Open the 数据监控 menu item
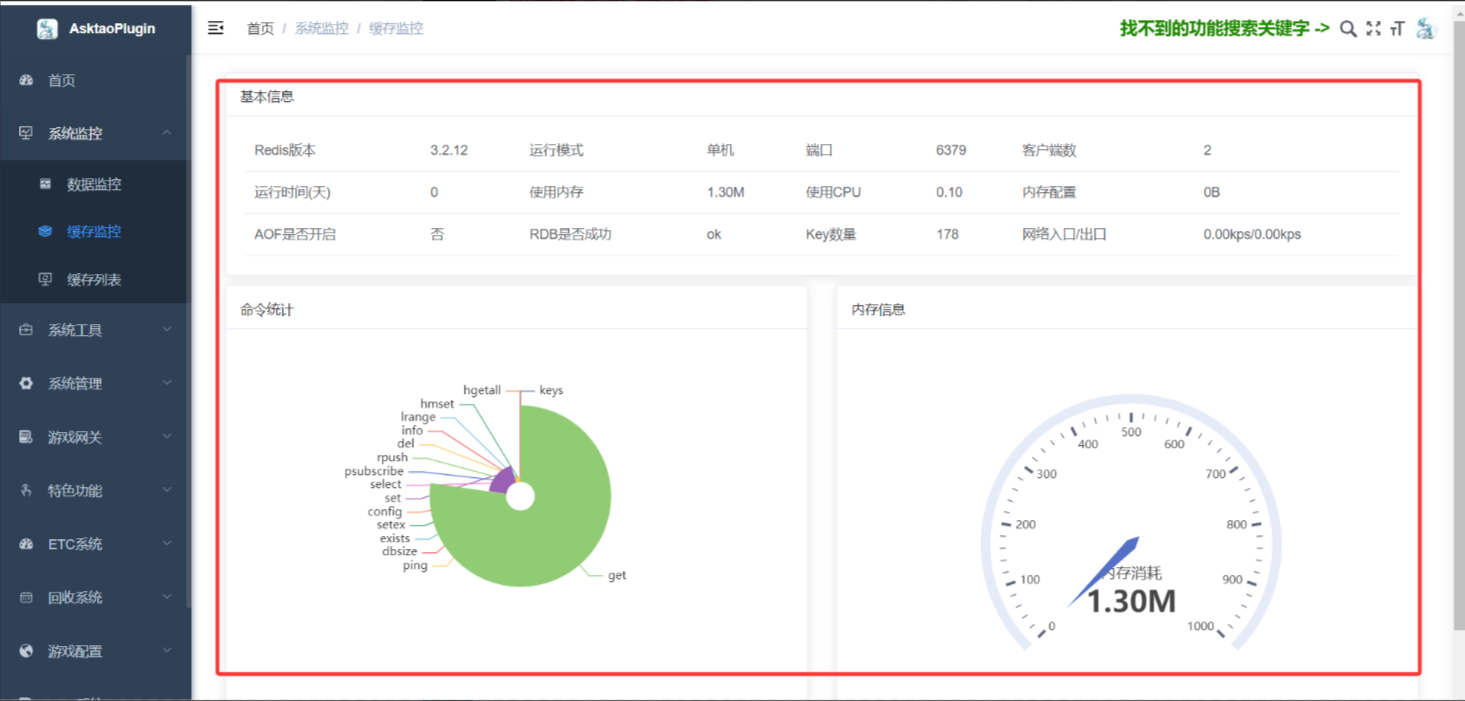The image size is (1465, 701). tap(94, 184)
